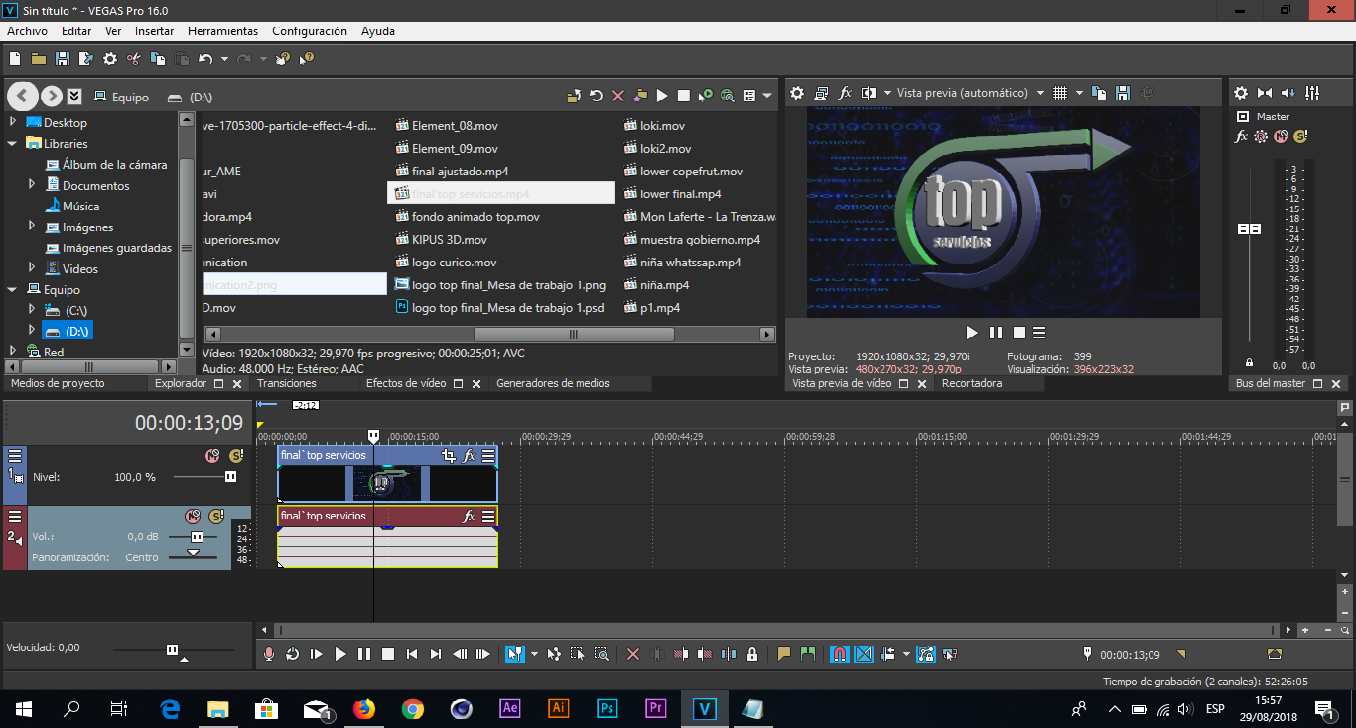Play from the video preview transport
Image resolution: width=1356 pixels, height=728 pixels.
[972, 332]
